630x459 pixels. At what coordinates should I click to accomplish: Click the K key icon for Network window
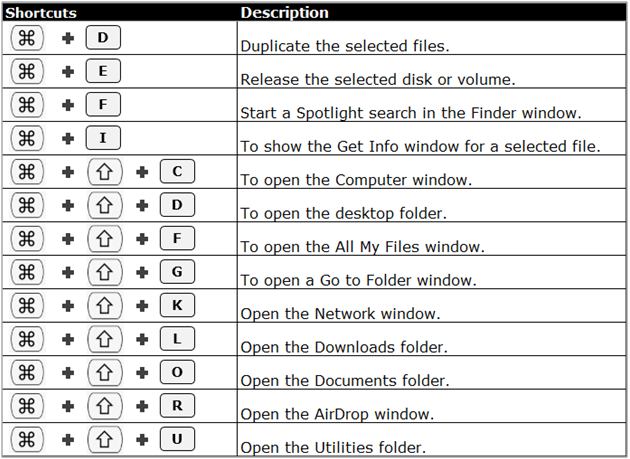click(177, 305)
